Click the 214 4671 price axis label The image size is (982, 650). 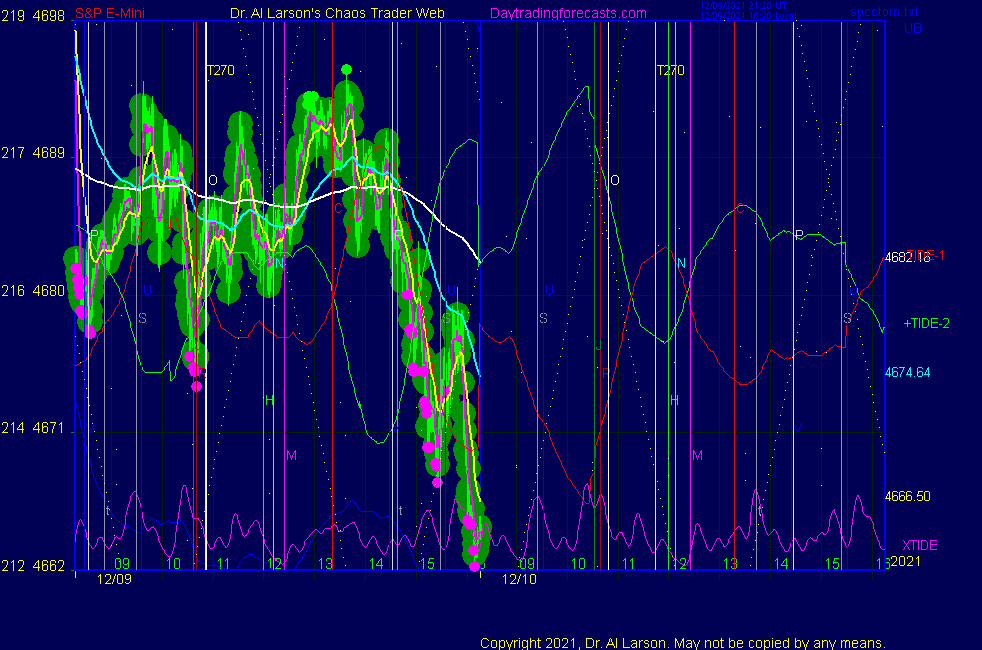click(33, 428)
